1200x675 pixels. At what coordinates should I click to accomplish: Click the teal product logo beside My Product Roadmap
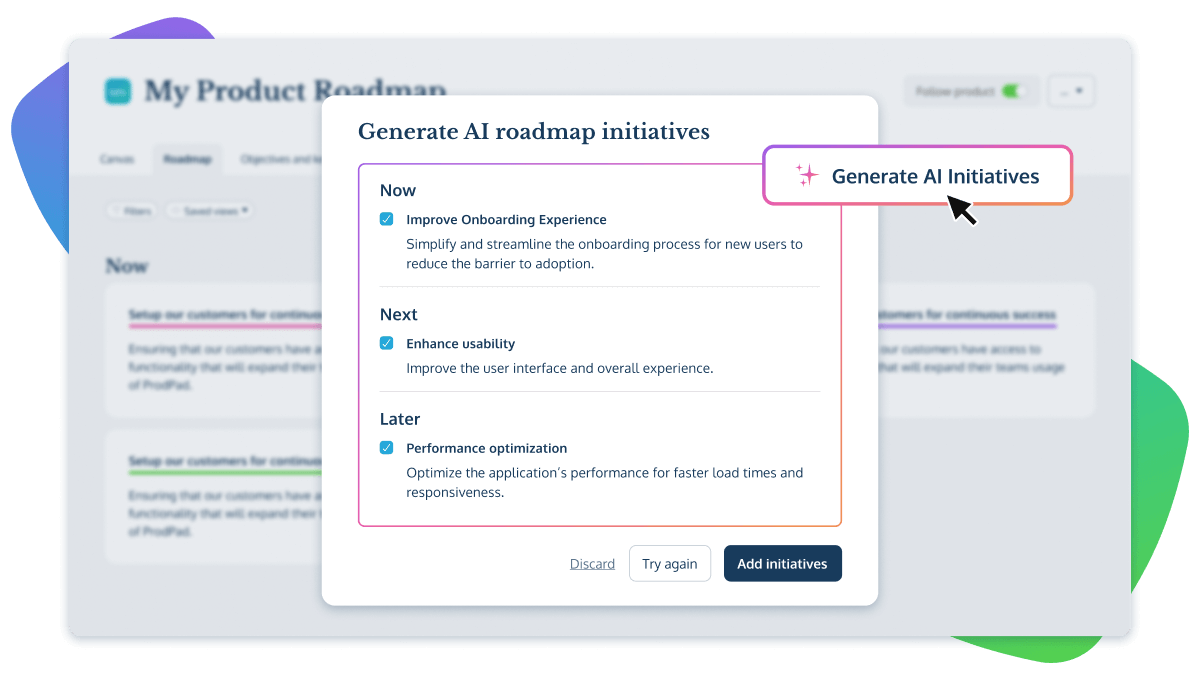118,92
